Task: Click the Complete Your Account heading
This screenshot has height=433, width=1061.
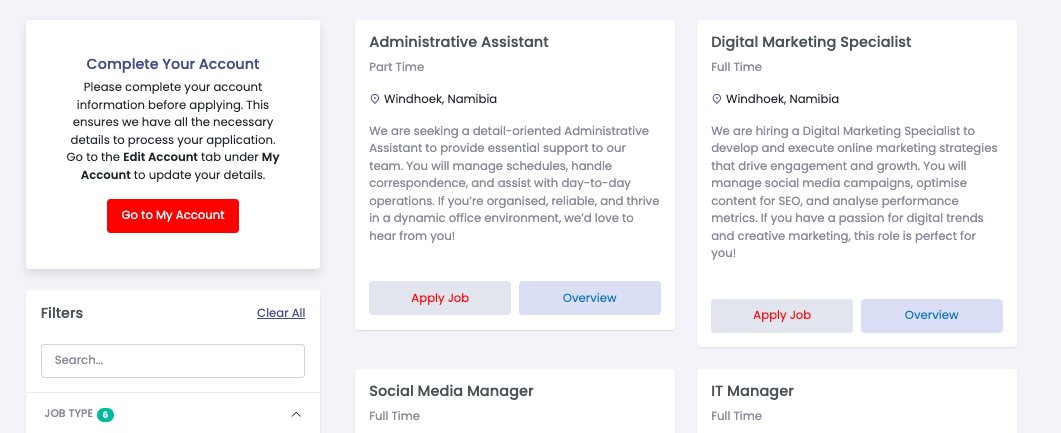Action: click(173, 64)
